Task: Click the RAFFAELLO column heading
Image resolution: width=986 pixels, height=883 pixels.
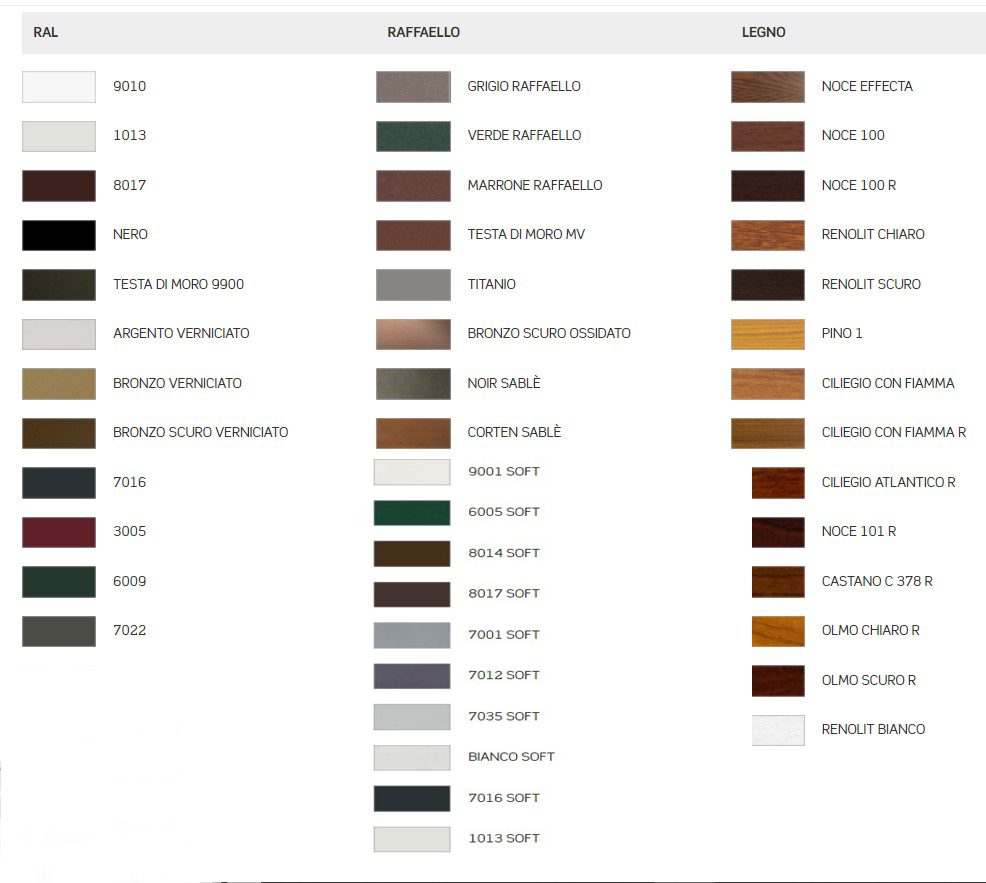Action: click(423, 32)
